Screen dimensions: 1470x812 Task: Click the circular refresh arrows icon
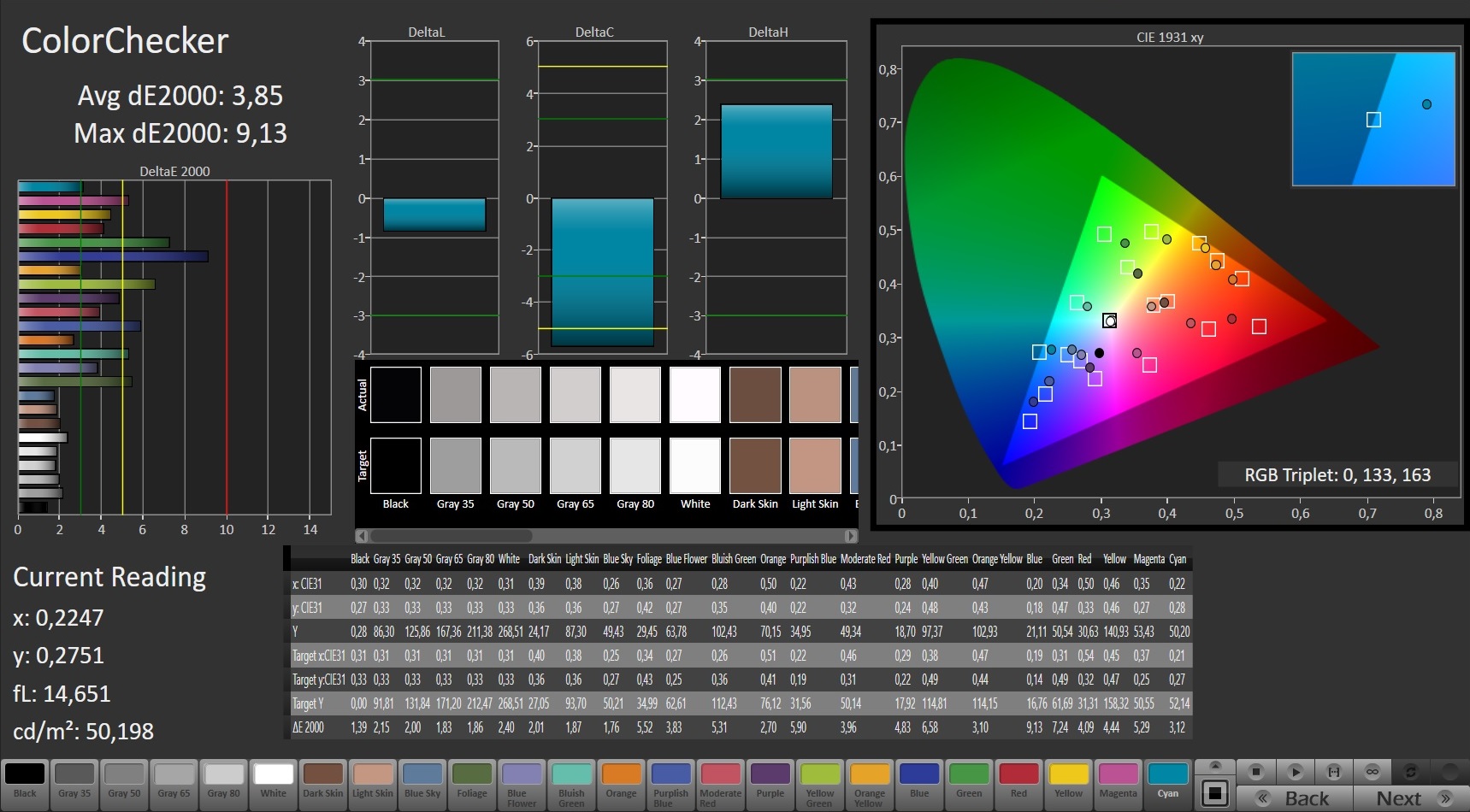click(1411, 772)
